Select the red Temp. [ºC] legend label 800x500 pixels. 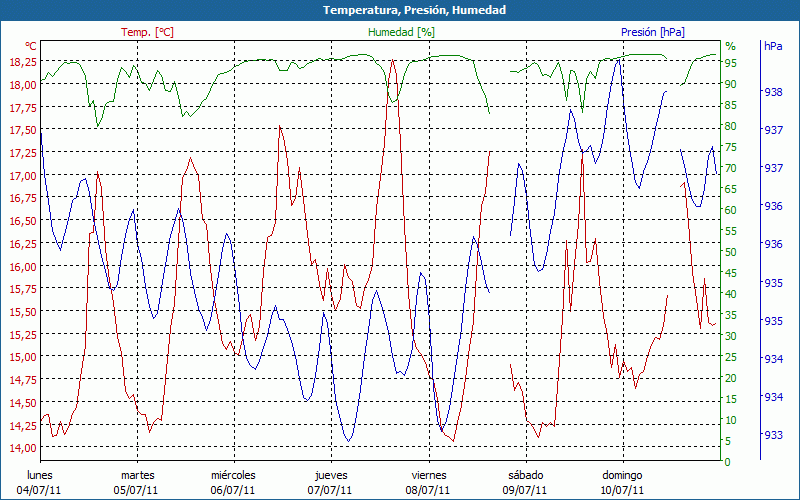pos(147,32)
